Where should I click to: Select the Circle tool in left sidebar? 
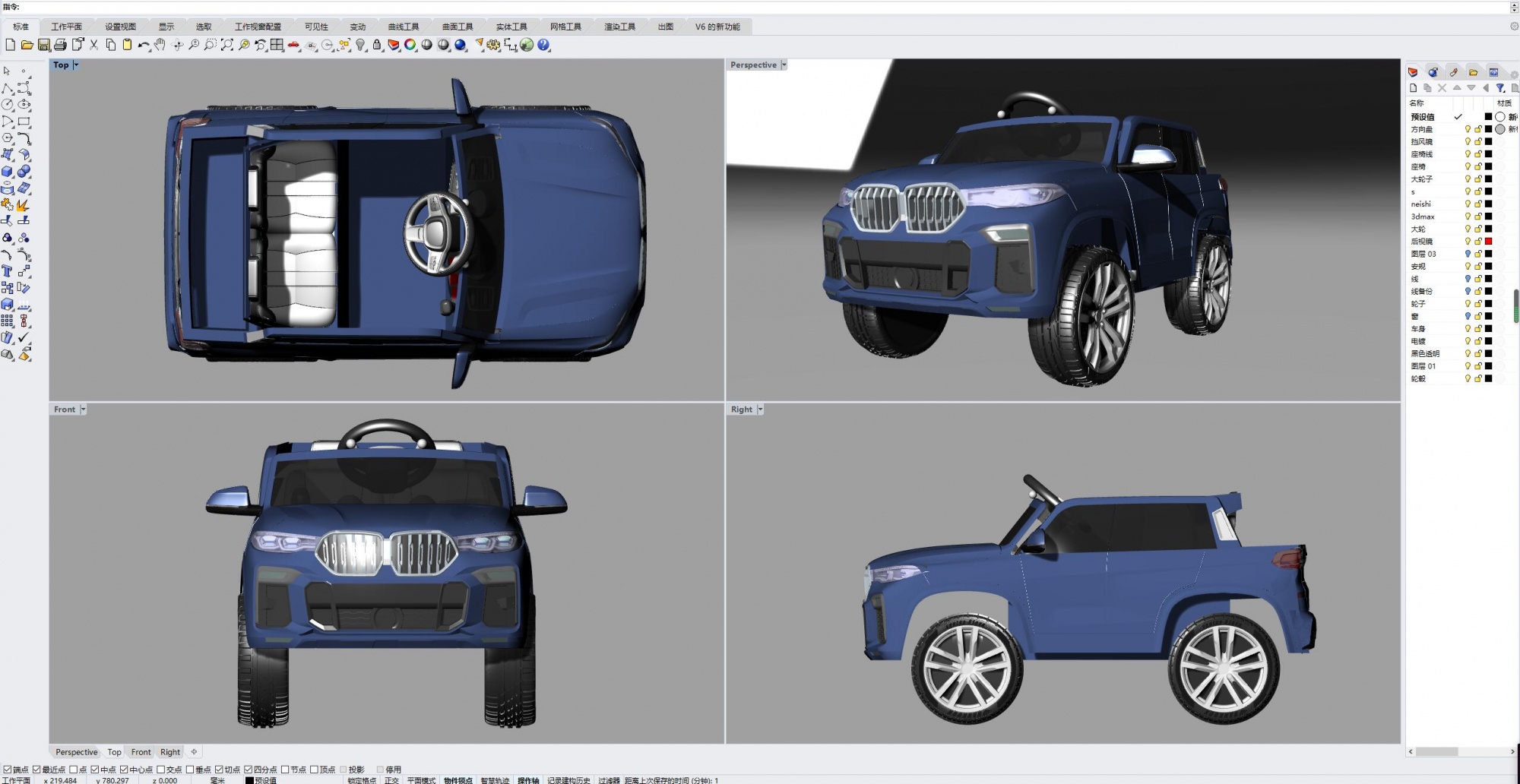pyautogui.click(x=8, y=105)
